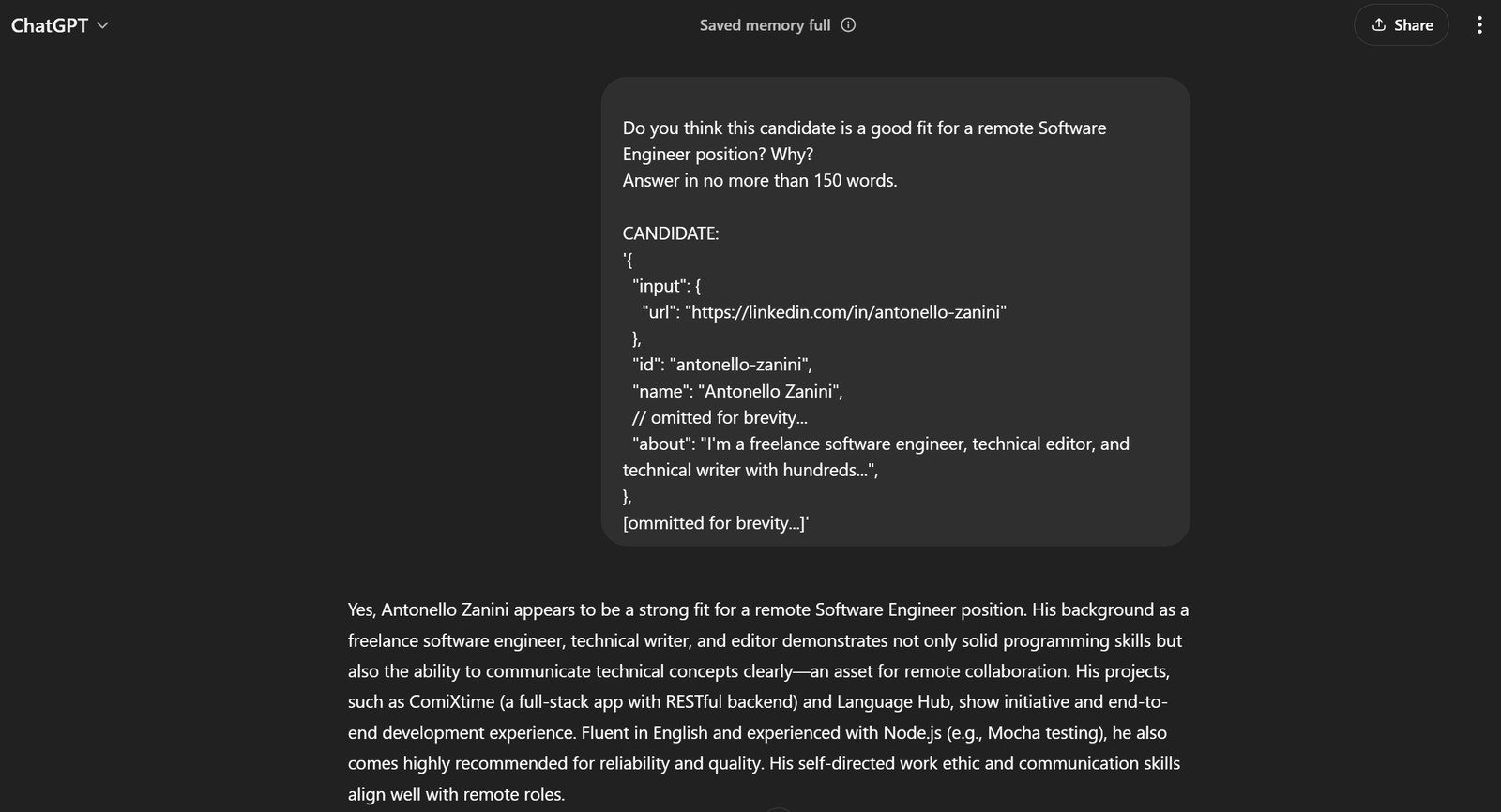Select the assistant's response paragraph
The width and height of the screenshot is (1501, 812).
(x=765, y=701)
